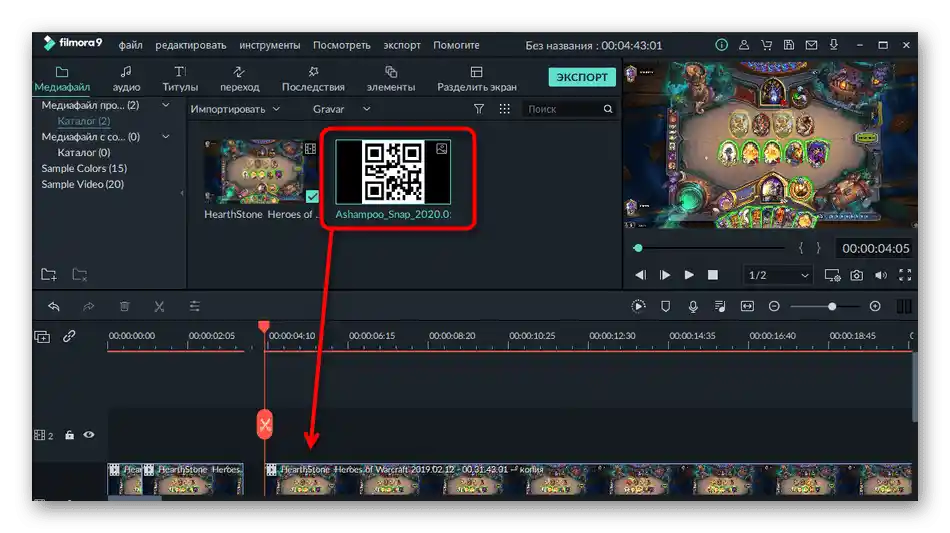Undo the last timeline action
This screenshot has height=533, width=950.
pyautogui.click(x=54, y=306)
